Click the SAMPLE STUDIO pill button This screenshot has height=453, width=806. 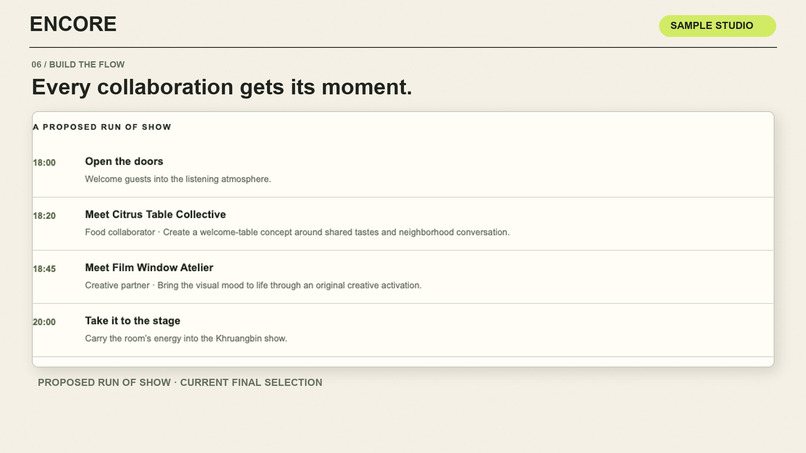click(717, 26)
